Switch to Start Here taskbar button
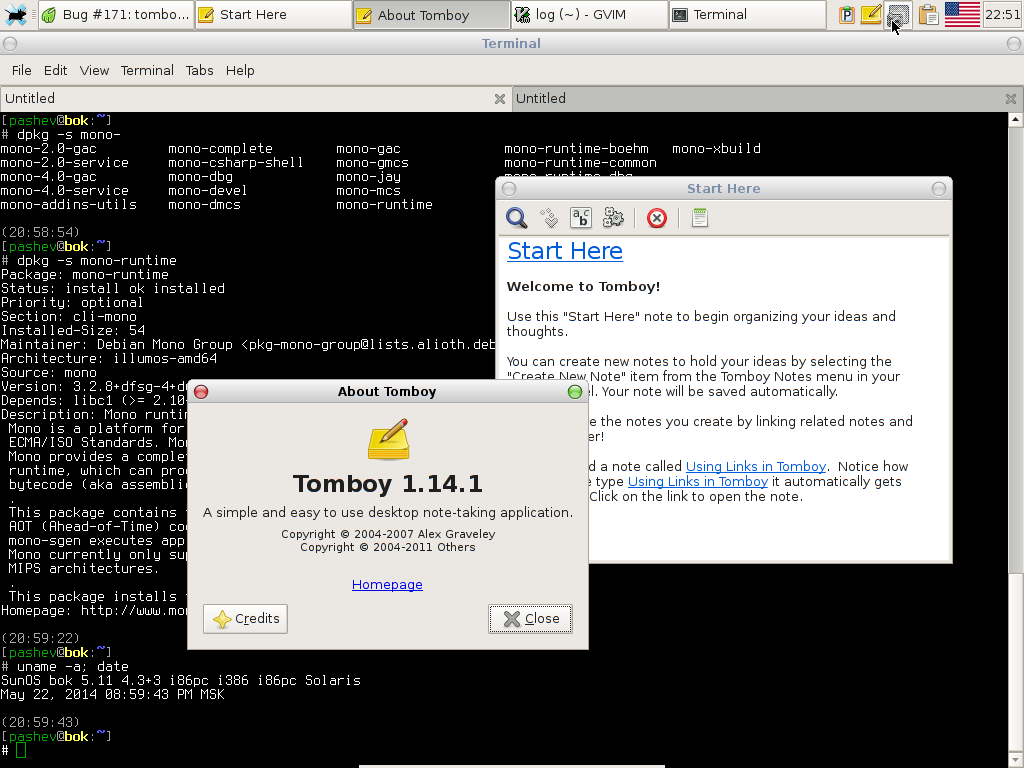This screenshot has height=768, width=1024. coord(273,14)
